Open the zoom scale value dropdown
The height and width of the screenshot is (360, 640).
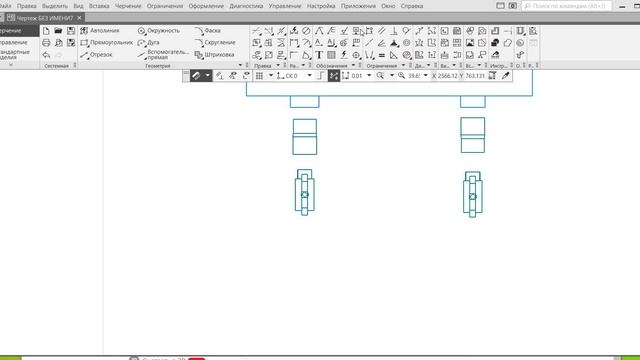(x=425, y=76)
